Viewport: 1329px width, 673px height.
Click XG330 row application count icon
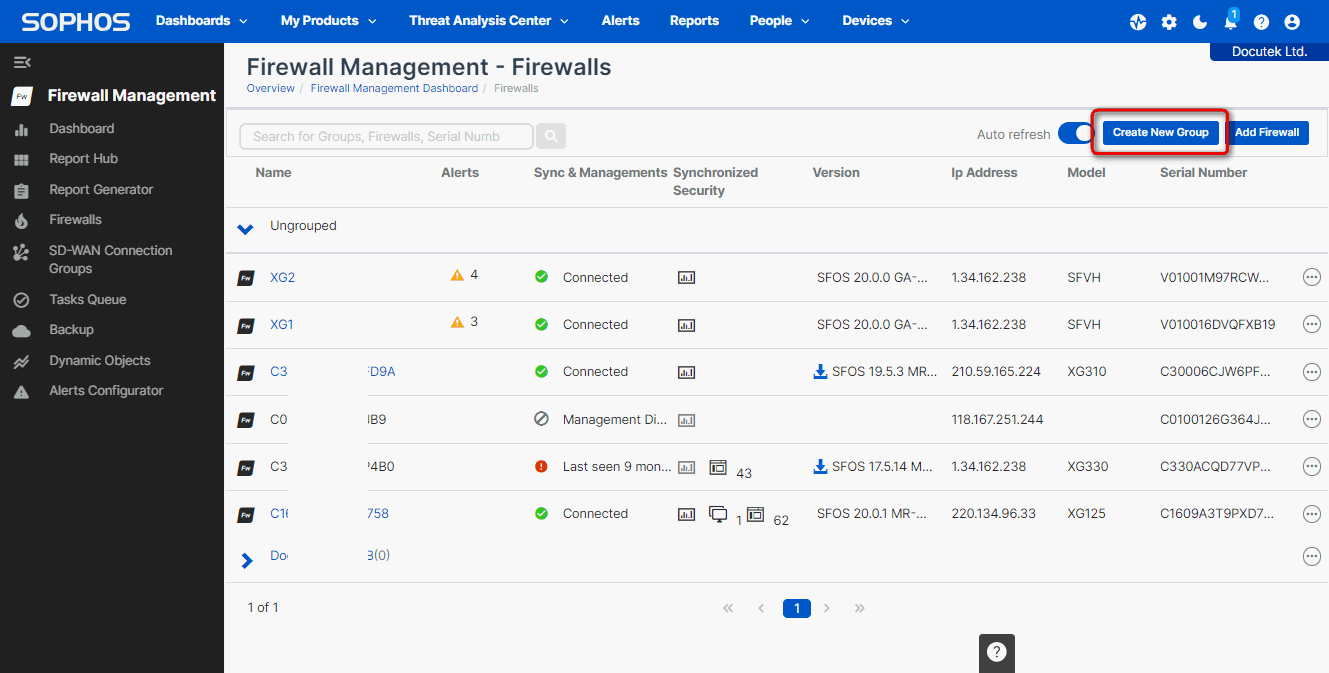[x=718, y=467]
